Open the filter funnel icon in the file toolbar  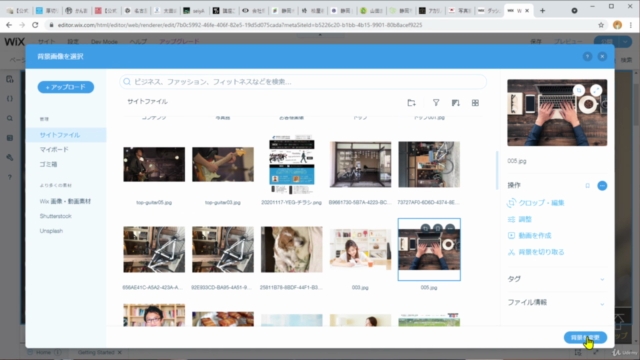(x=436, y=103)
